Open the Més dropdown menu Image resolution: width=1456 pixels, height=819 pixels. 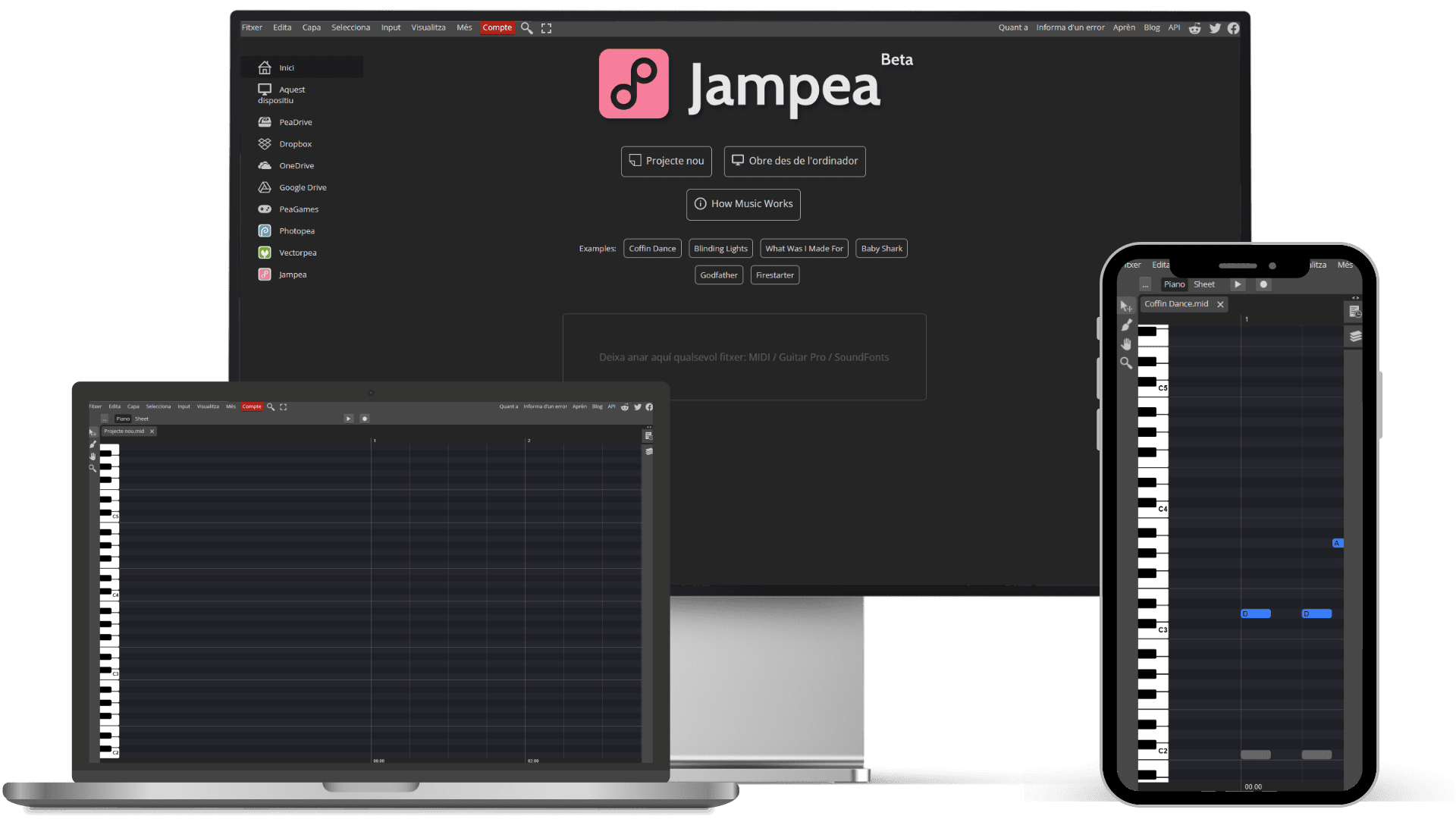[464, 27]
